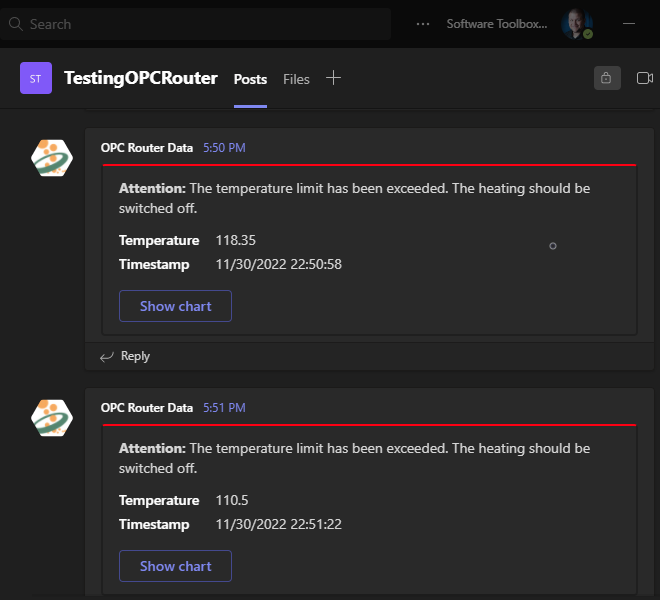The image size is (660, 600).
Task: Click the channel privacy lock icon
Action: pos(607,78)
